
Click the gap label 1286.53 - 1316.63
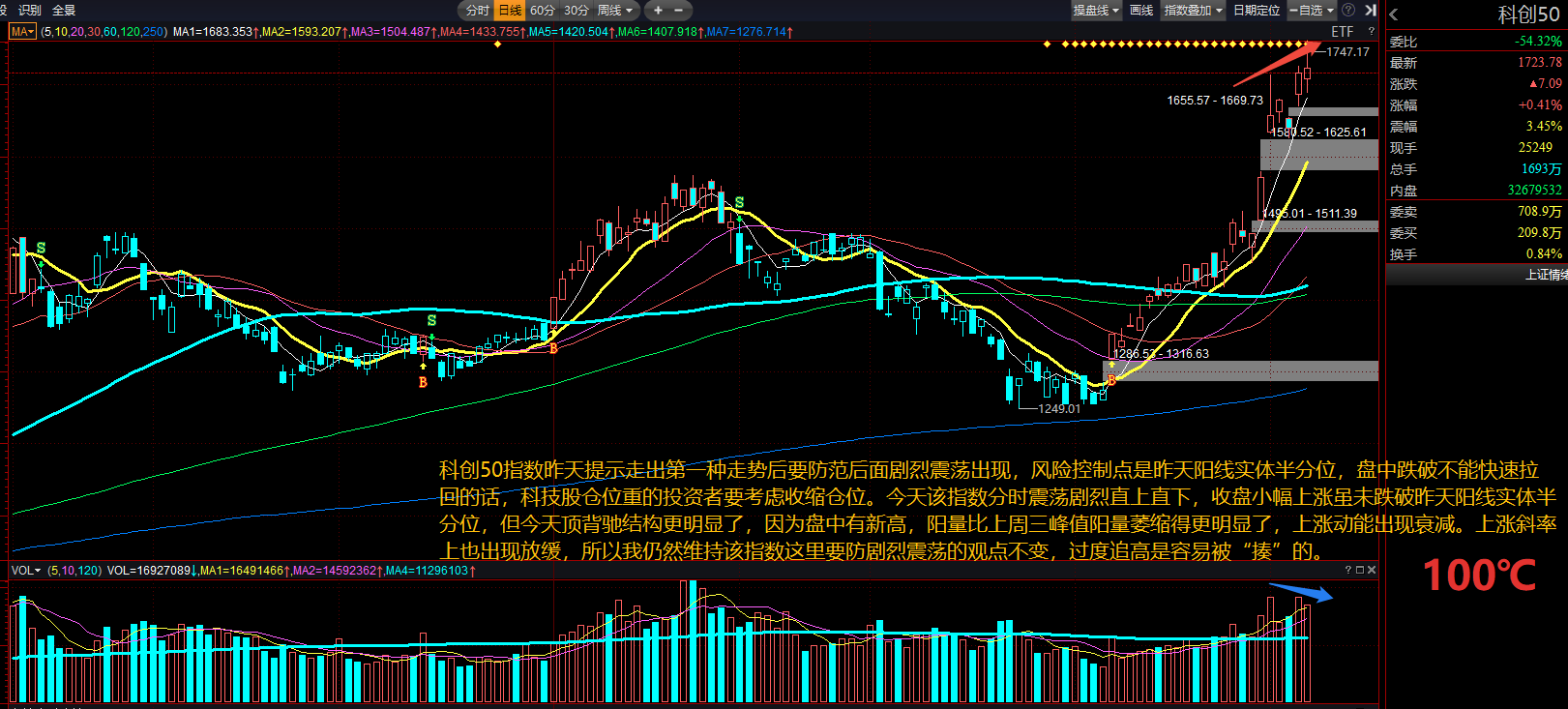1161,354
